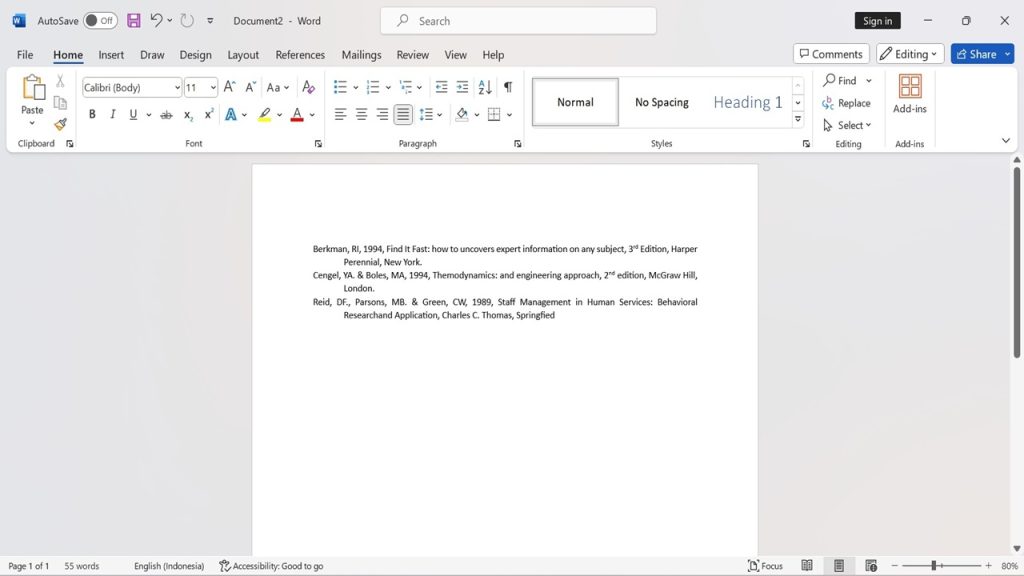Increase paragraph indent
Screen dimensions: 1024x576
point(462,87)
